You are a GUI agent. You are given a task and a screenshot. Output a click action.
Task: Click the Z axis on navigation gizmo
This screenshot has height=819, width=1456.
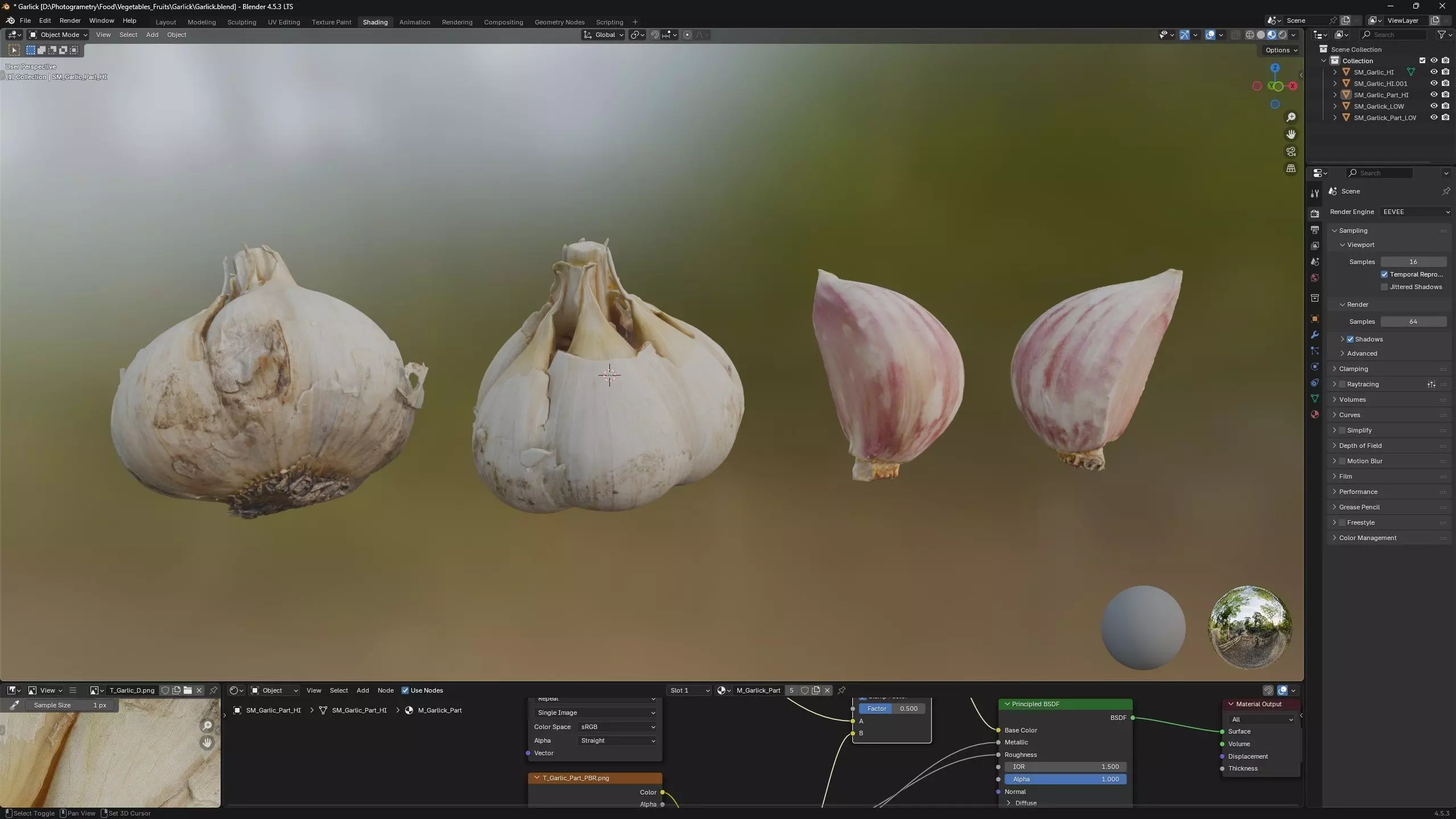(x=1275, y=68)
